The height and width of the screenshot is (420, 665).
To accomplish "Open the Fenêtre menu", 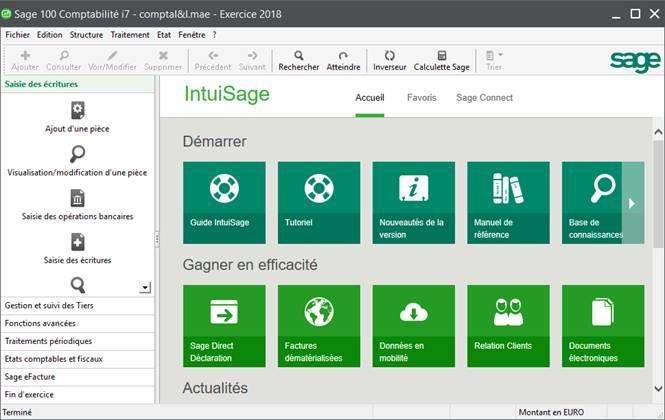I will [192, 35].
